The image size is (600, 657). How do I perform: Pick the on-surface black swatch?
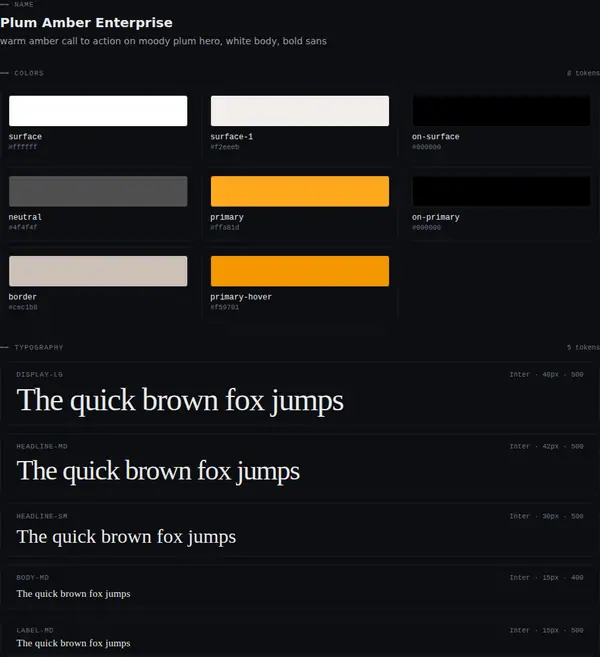coord(502,111)
